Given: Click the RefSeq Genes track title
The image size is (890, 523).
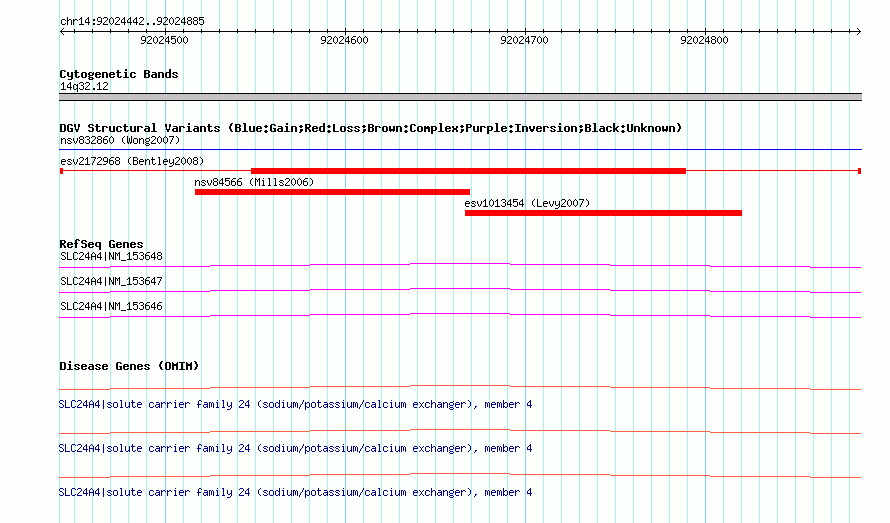Looking at the screenshot, I should coord(101,244).
